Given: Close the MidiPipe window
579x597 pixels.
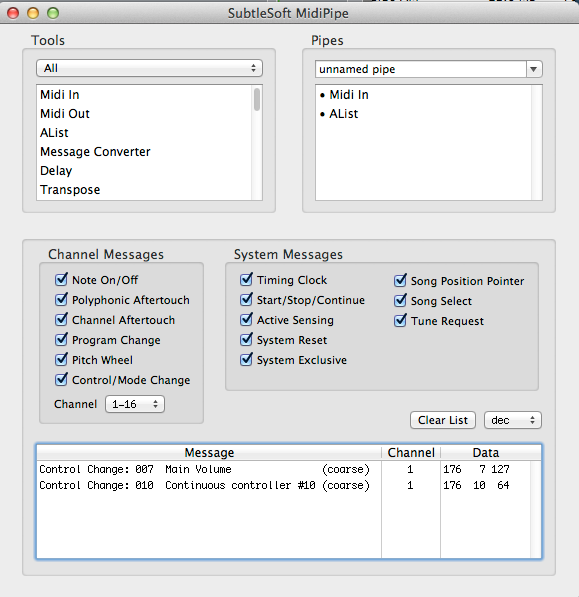Looking at the screenshot, I should pyautogui.click(x=13, y=13).
